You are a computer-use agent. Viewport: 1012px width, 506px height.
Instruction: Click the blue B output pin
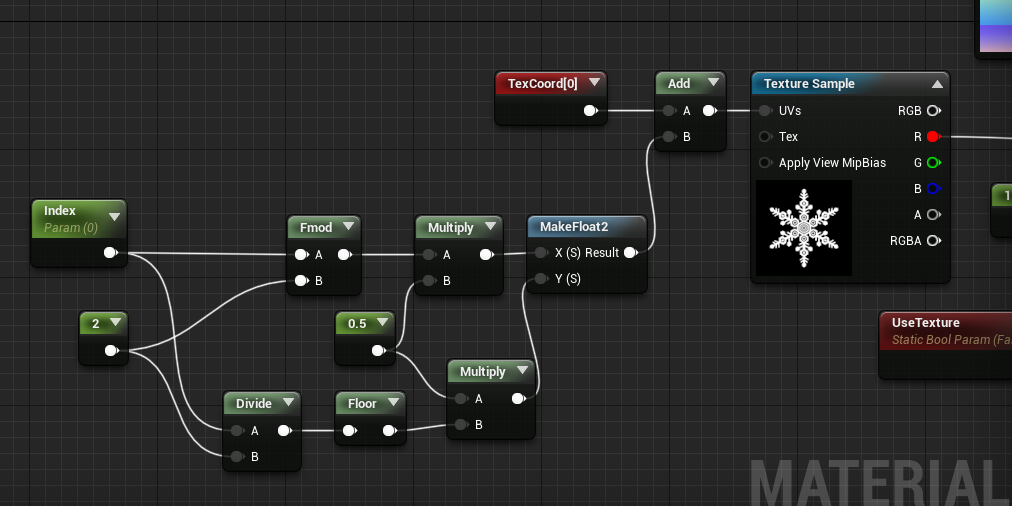pyautogui.click(x=933, y=188)
